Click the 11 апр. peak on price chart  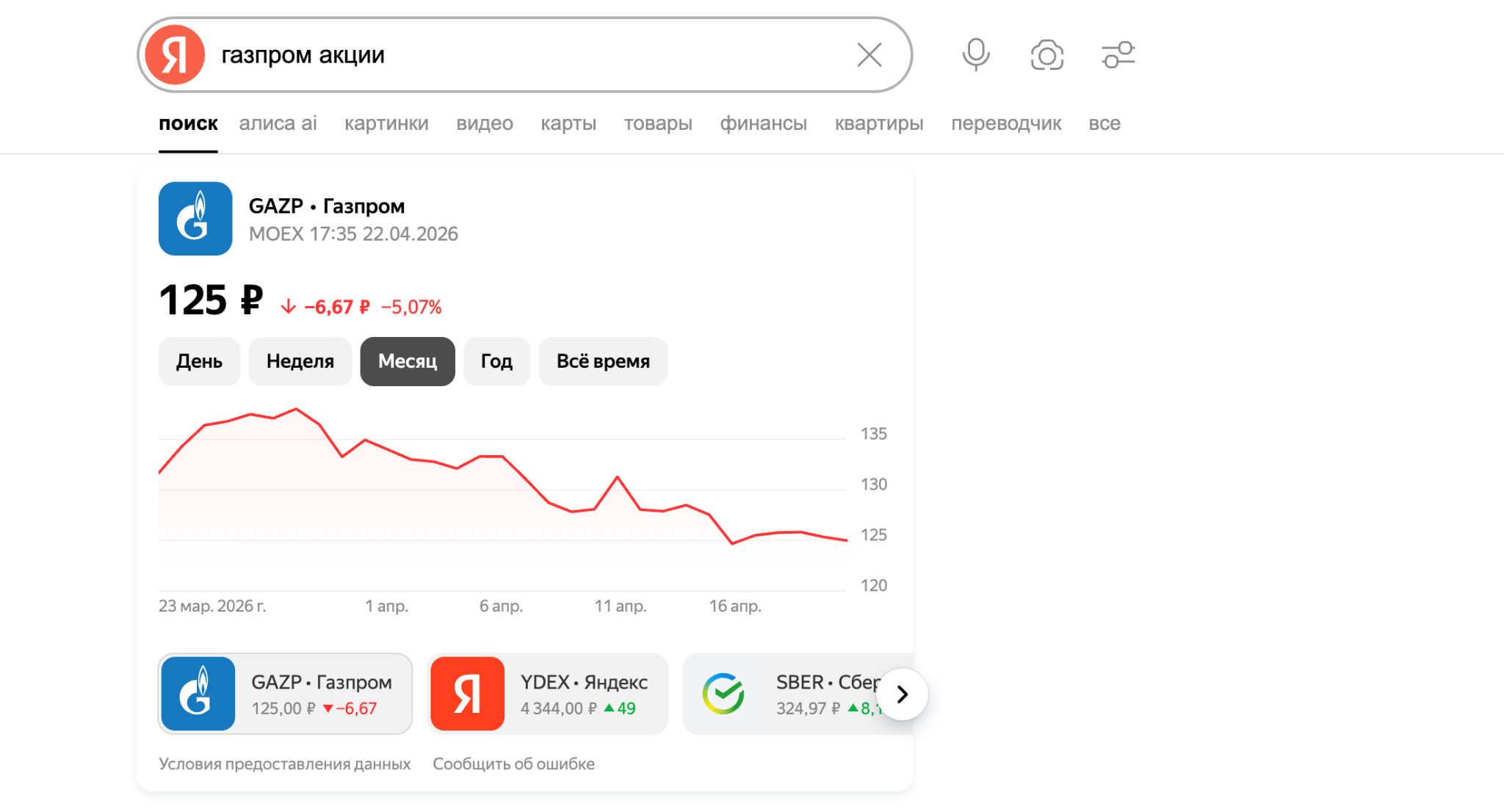618,477
